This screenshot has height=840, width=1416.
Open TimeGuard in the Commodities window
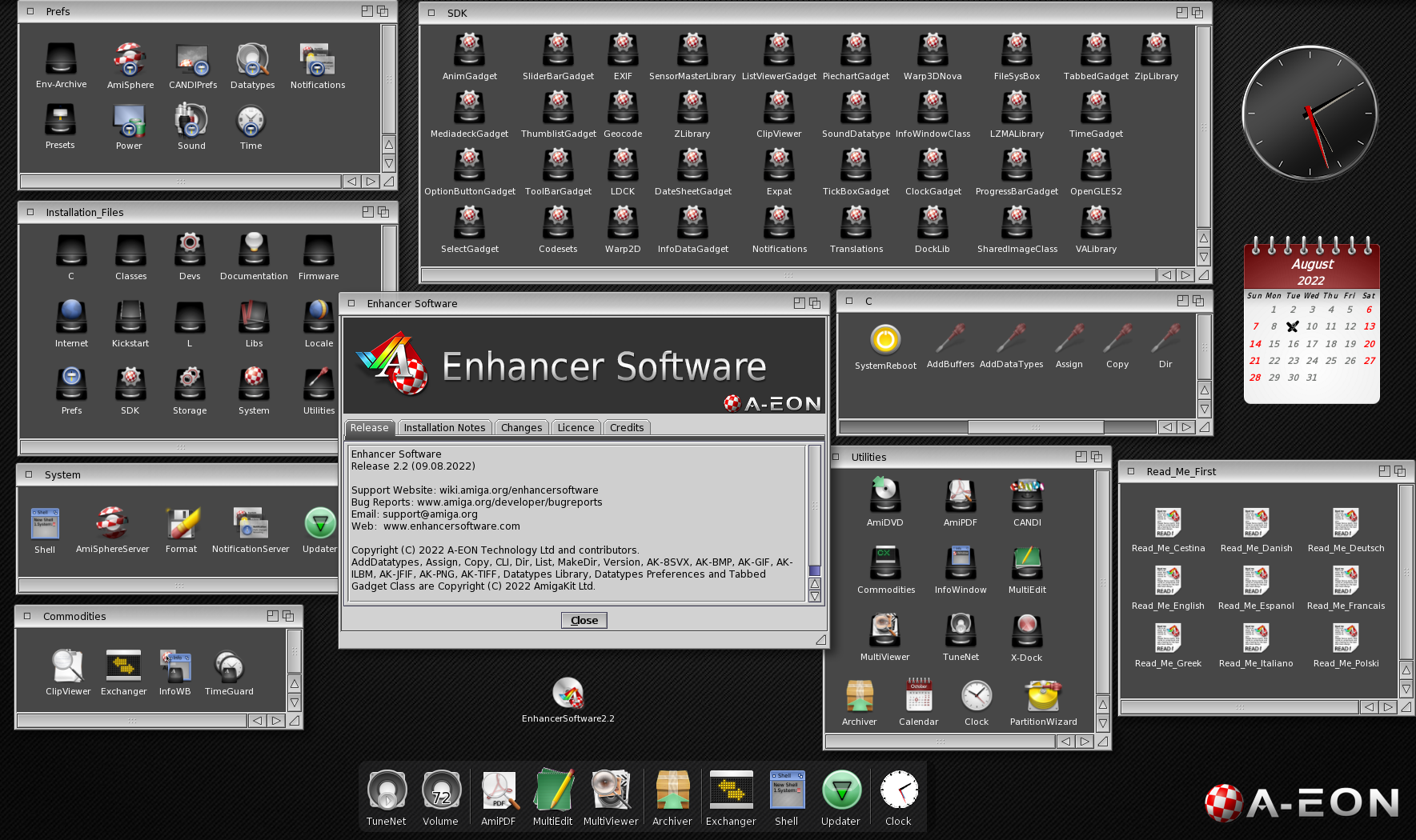pyautogui.click(x=229, y=667)
